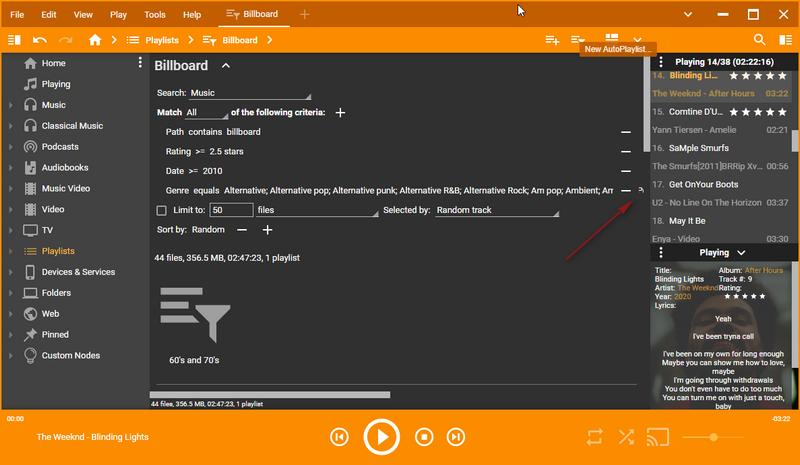The width and height of the screenshot is (800, 465).
Task: Click the Undo arrow in the toolbar
Action: tap(40, 40)
